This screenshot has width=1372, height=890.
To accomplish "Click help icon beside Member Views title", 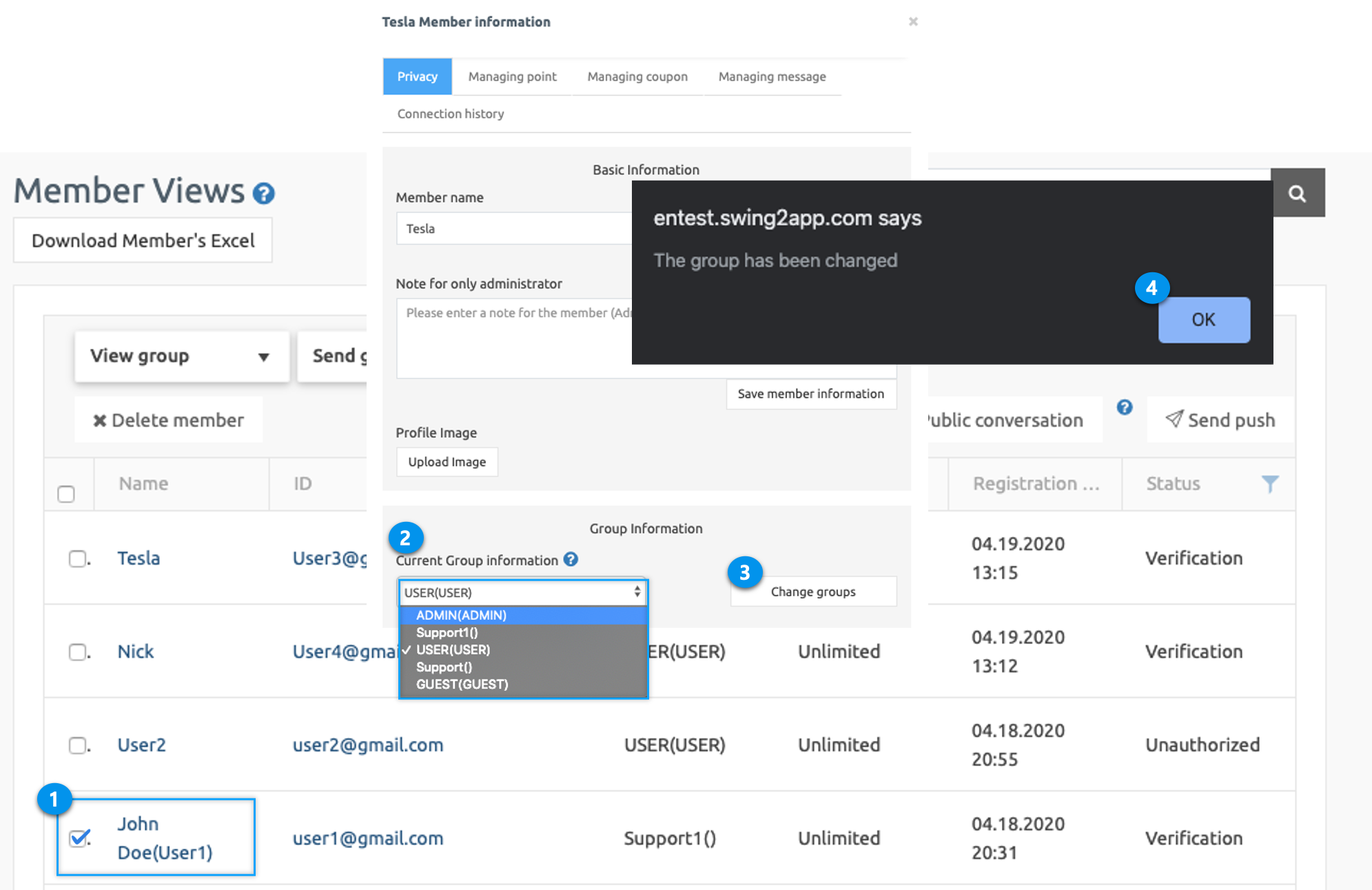I will [263, 194].
